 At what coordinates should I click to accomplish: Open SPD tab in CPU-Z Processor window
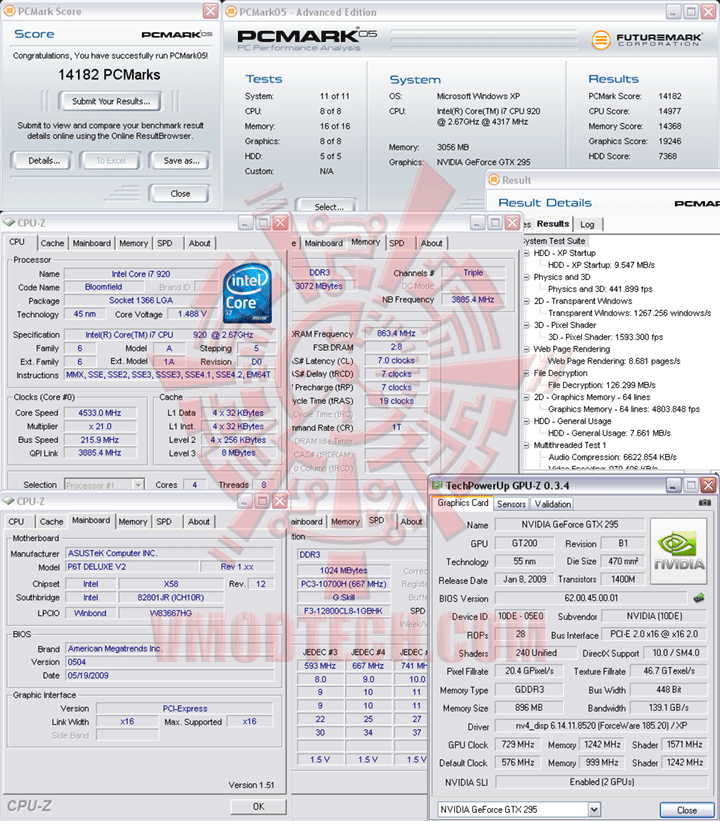coord(164,243)
